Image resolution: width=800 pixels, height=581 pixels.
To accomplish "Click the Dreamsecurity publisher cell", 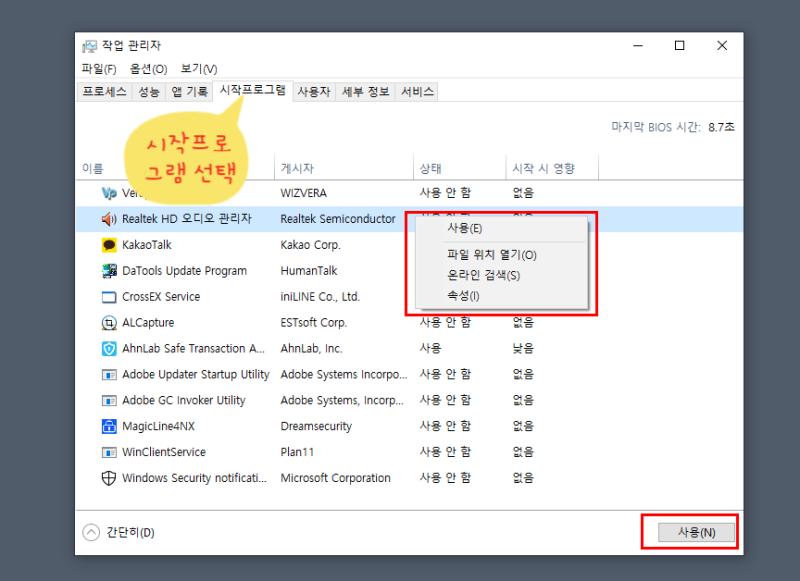I will coord(316,426).
